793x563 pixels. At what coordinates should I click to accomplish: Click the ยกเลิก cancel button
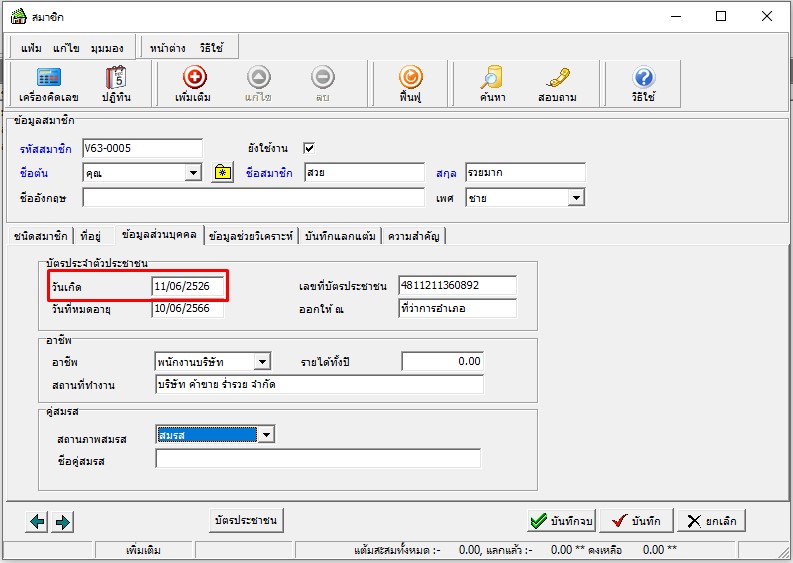pyautogui.click(x=711, y=521)
